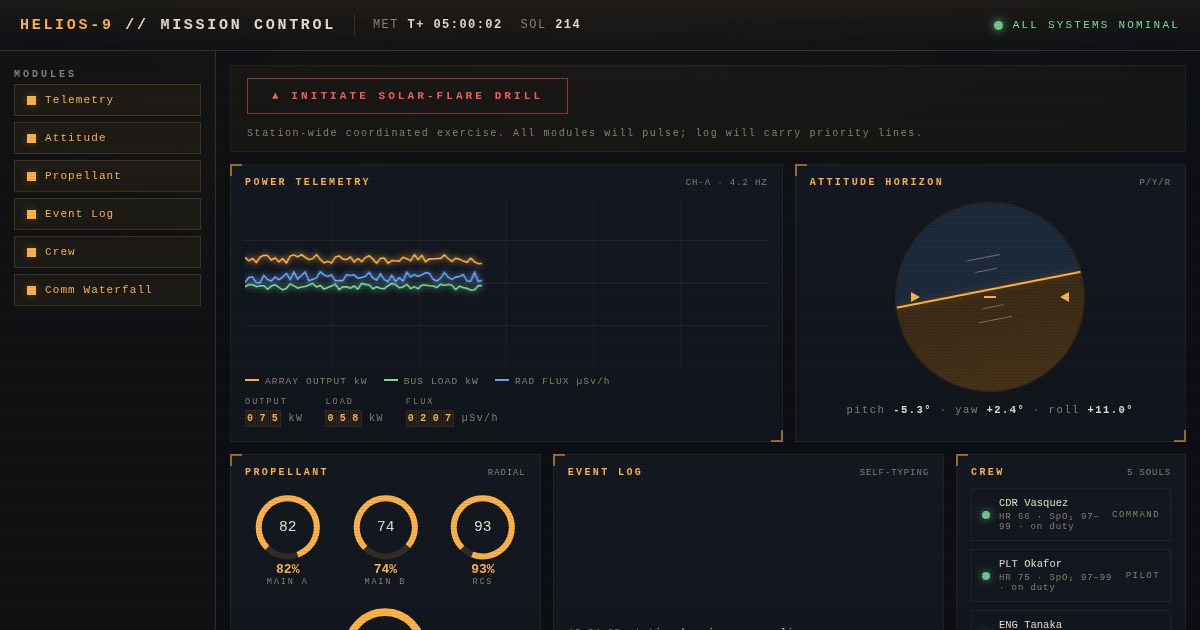The image size is (1200, 630).
Task: Click the PROPELLANT panel title
Action: coord(287,473)
